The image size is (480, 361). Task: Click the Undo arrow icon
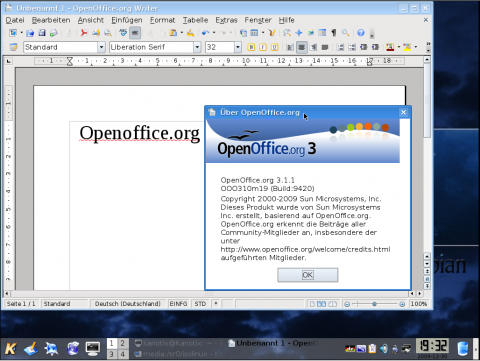tap(205, 33)
